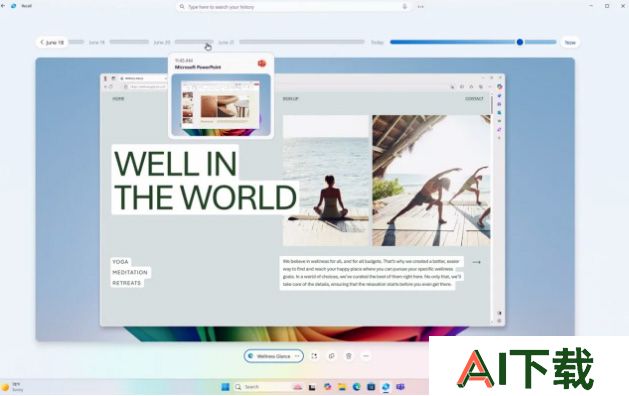Click the Copilot icon in Edge sidebar snapshot
The height and width of the screenshot is (396, 629).
499,86
